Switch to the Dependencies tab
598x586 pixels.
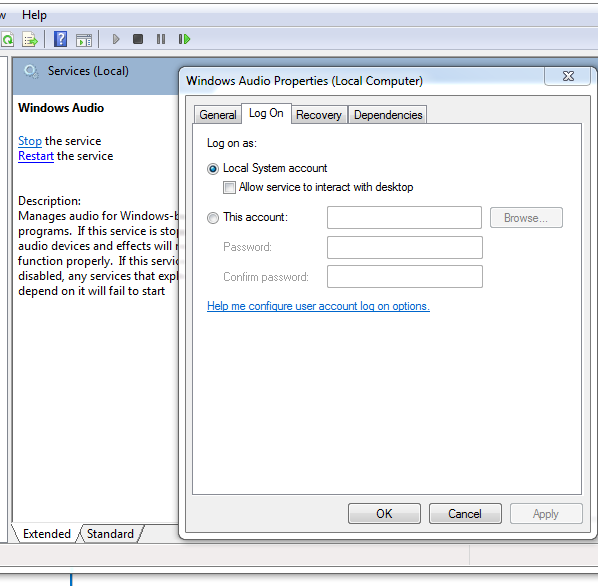[x=388, y=115]
